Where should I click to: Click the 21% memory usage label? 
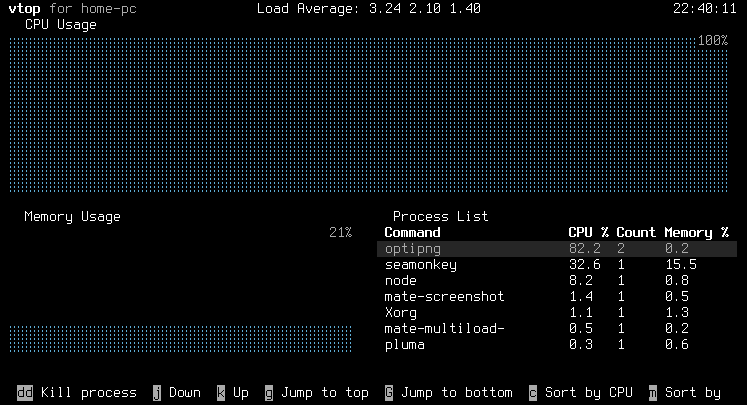point(341,233)
